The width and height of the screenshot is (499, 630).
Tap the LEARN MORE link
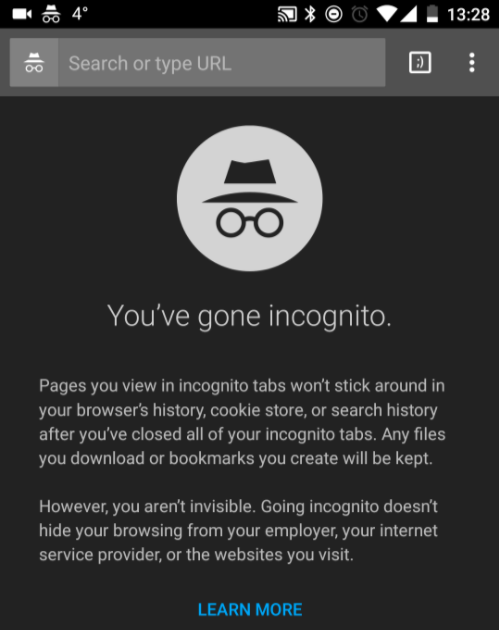click(250, 610)
